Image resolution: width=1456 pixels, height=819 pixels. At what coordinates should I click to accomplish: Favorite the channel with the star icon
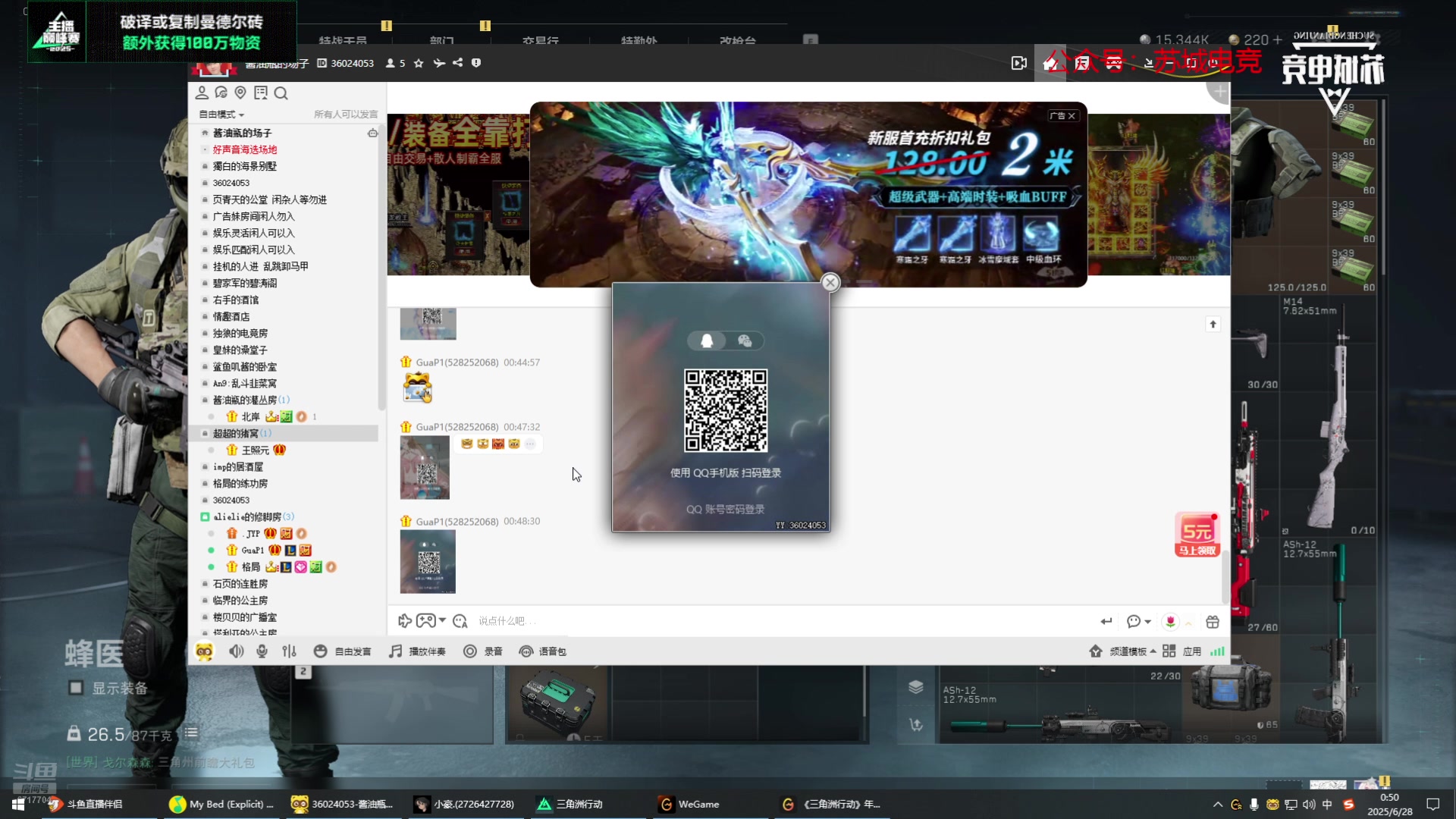pos(419,63)
